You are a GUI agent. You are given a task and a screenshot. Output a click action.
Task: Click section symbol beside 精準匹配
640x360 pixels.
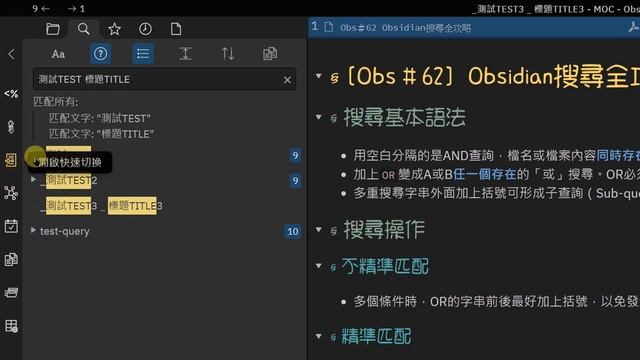[x=334, y=338]
